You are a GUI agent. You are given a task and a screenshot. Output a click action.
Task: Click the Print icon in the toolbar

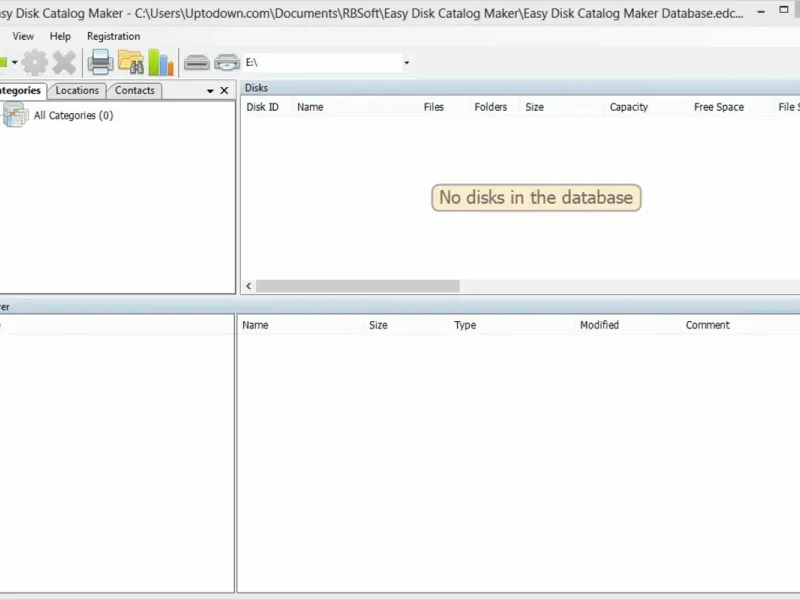click(x=100, y=62)
